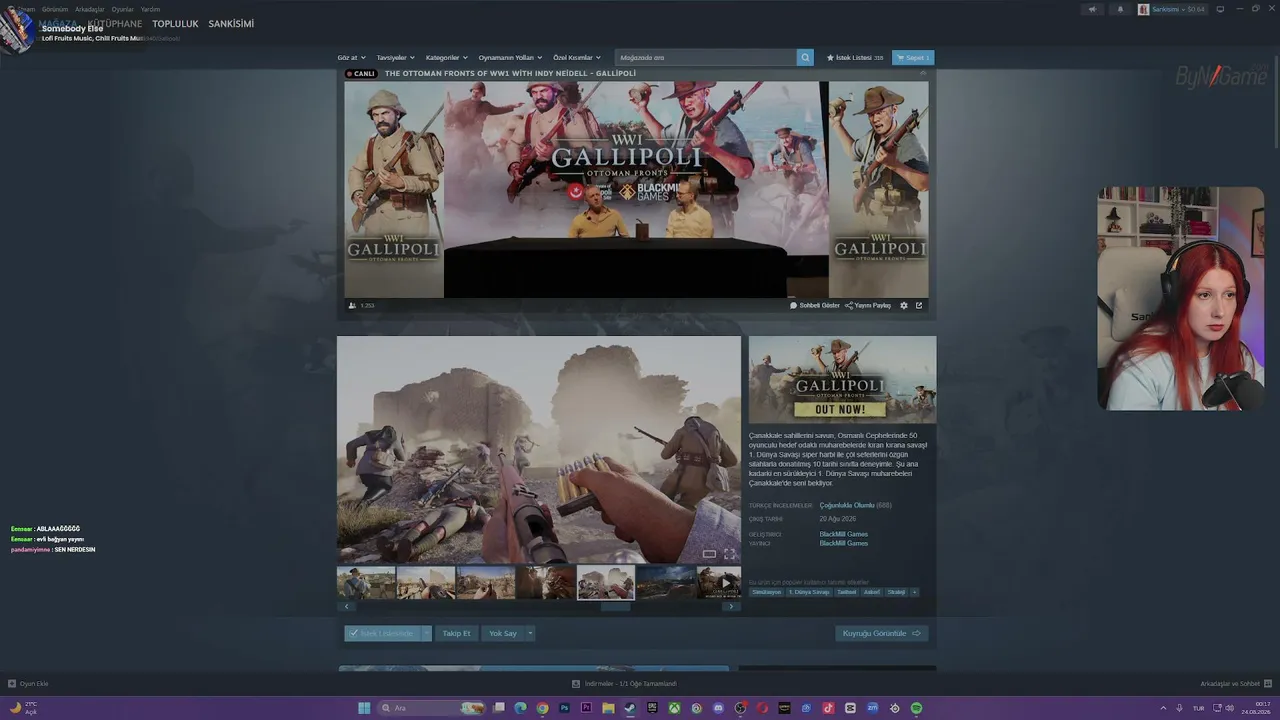Open Big Picture mode monitor icon
The height and width of the screenshot is (720, 1280).
(1220, 9)
